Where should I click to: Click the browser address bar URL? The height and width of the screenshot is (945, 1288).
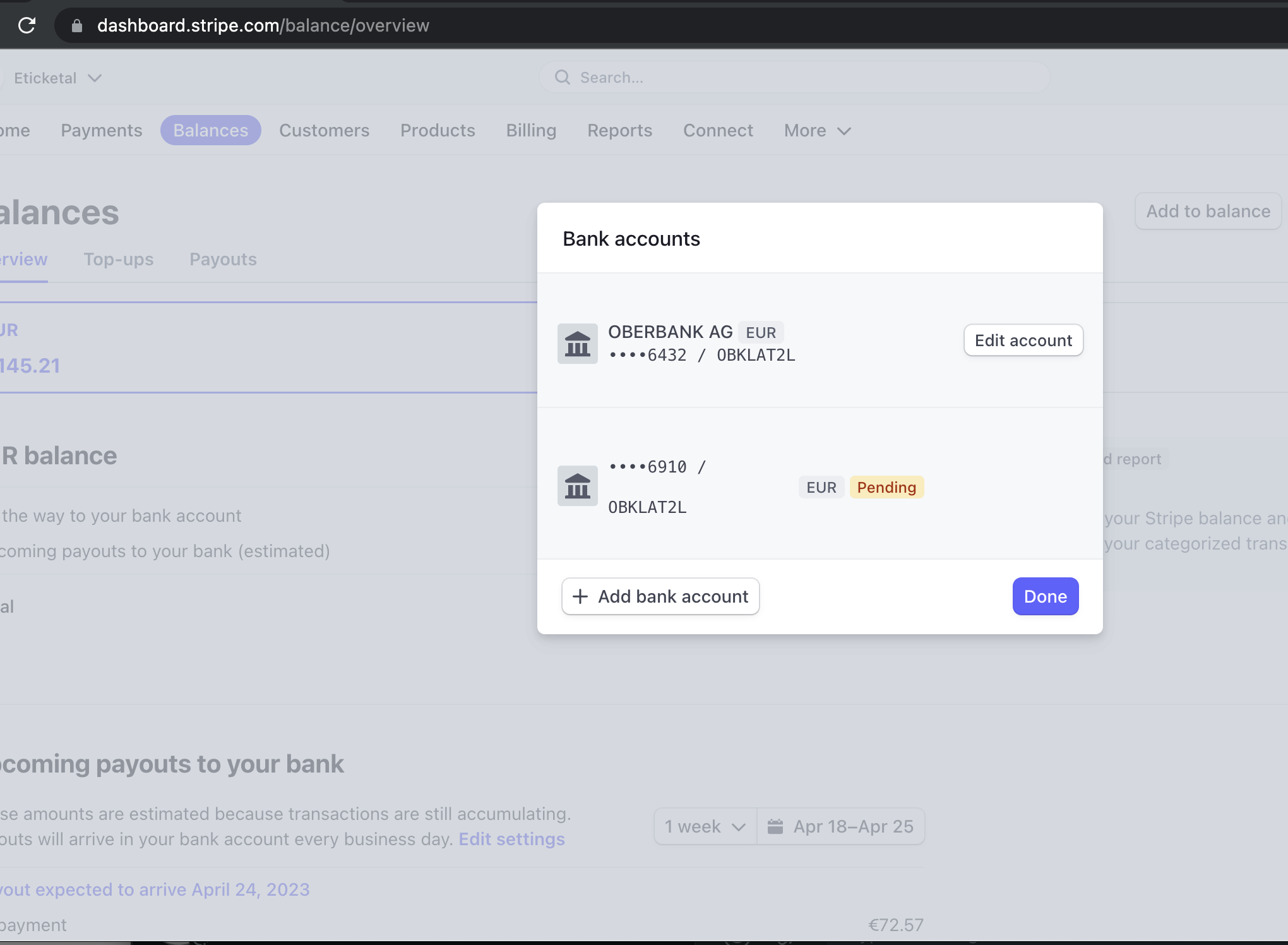[263, 25]
